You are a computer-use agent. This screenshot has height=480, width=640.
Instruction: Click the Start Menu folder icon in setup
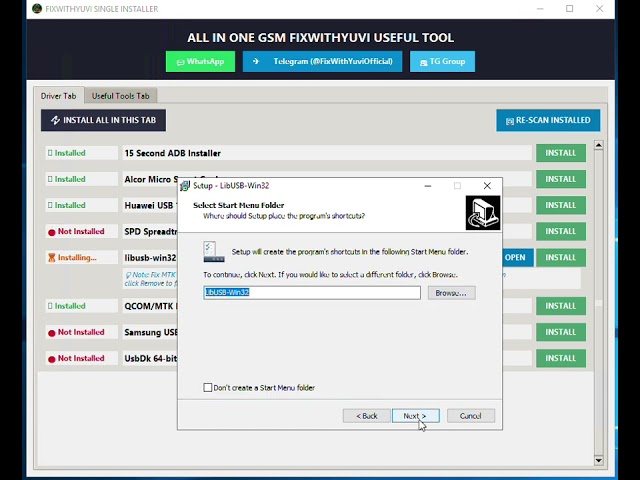pyautogui.click(x=213, y=252)
